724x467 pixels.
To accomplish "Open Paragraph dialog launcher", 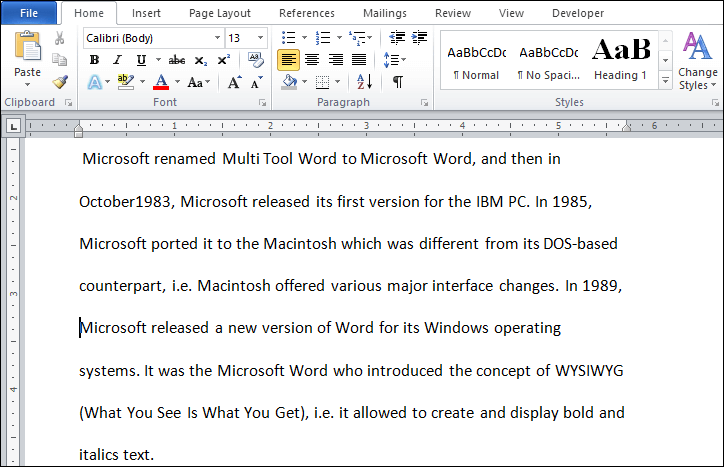I will coord(424,103).
